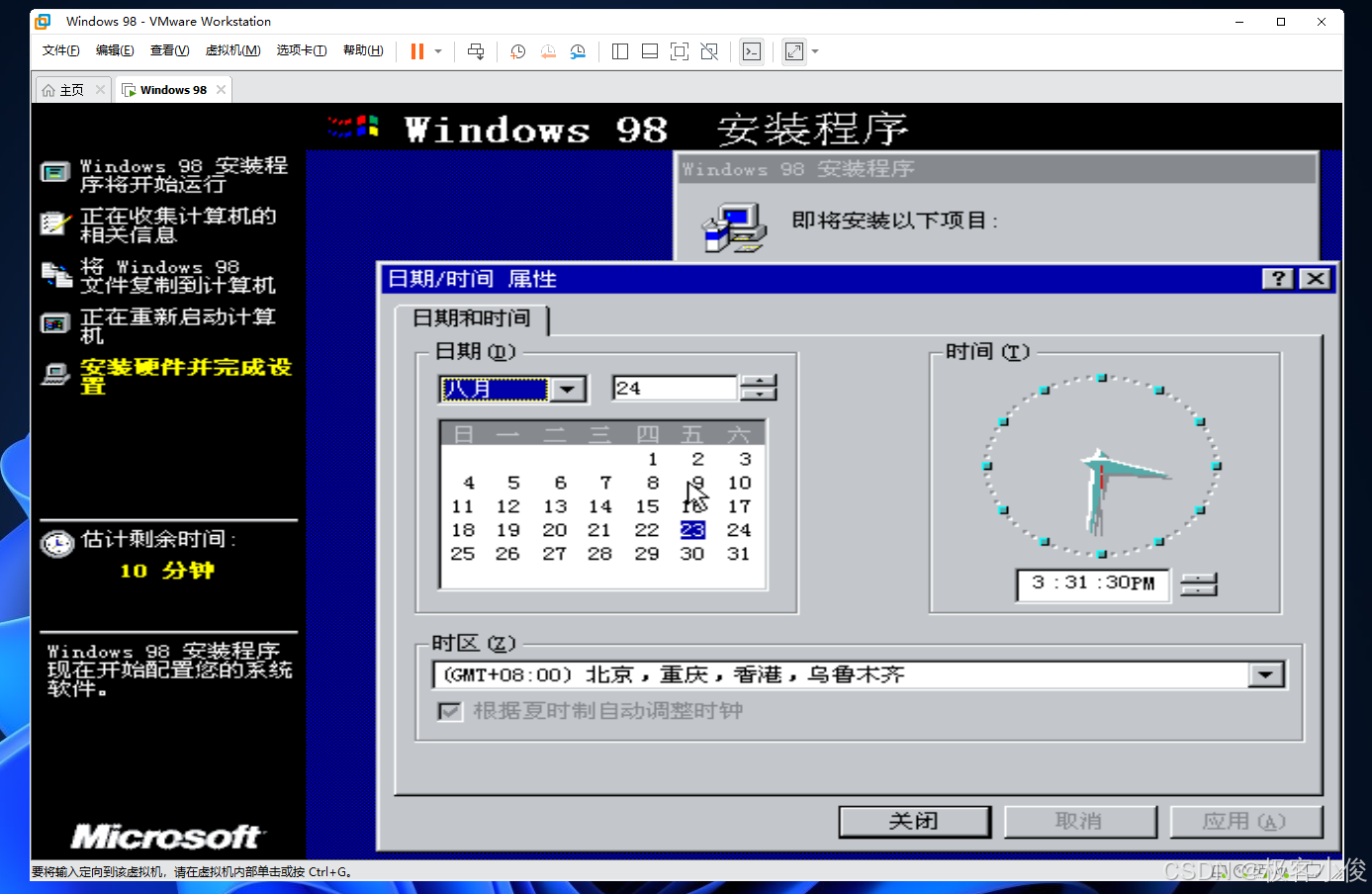
Task: Click the ? help button in dialog title bar
Action: pyautogui.click(x=1278, y=279)
